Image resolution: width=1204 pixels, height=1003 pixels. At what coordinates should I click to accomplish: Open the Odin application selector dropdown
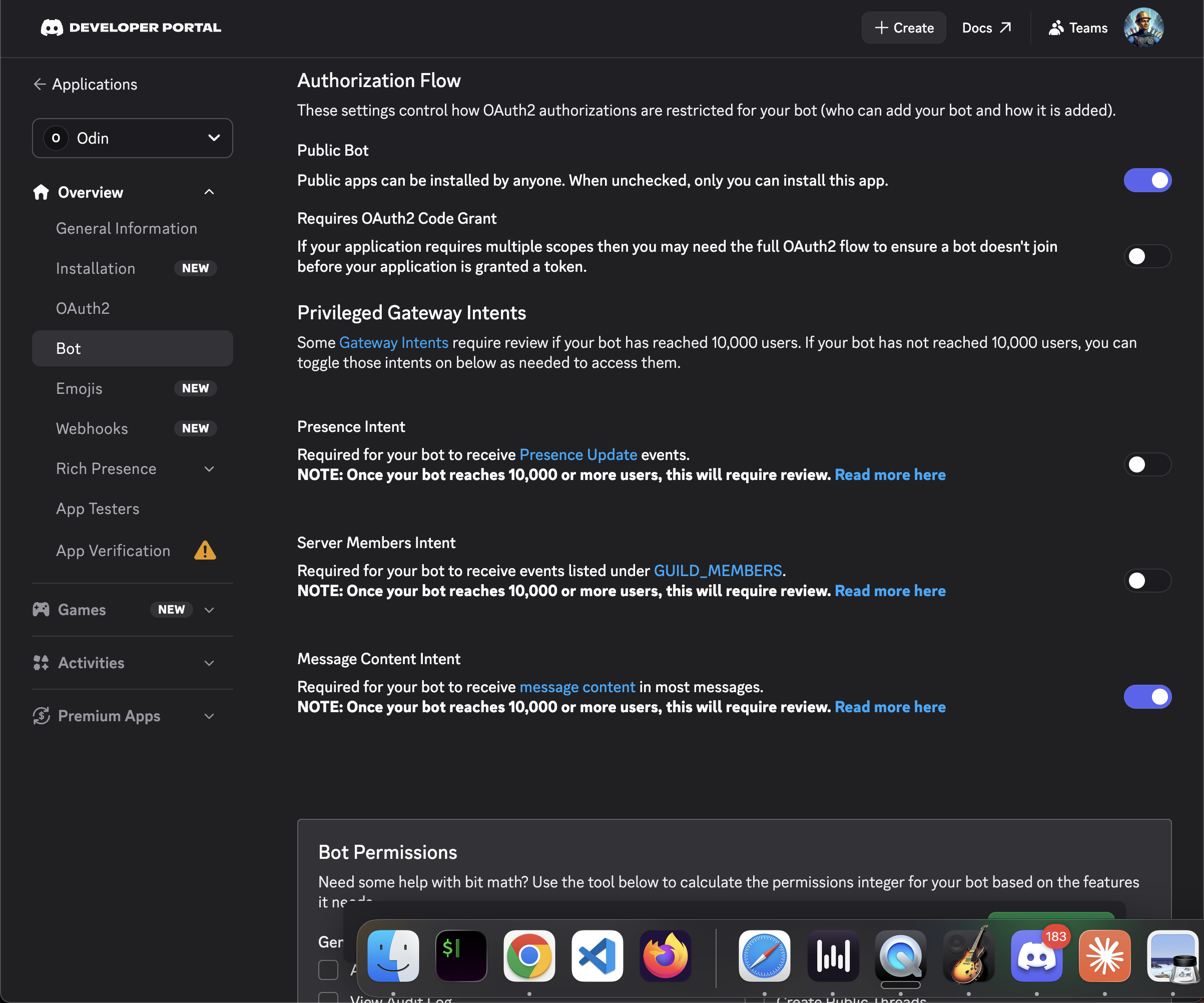(133, 138)
